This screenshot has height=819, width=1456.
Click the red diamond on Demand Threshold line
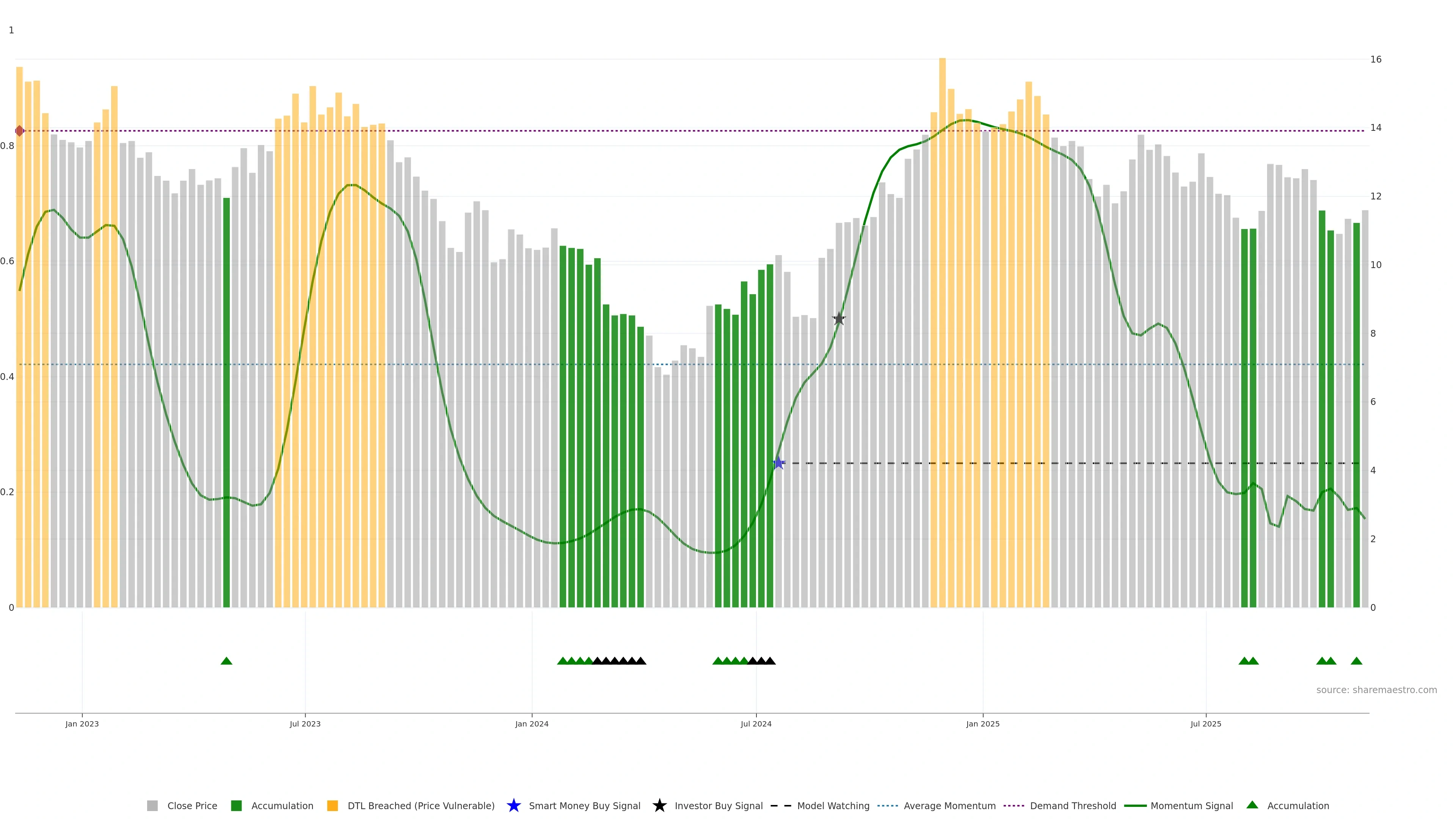tap(20, 131)
